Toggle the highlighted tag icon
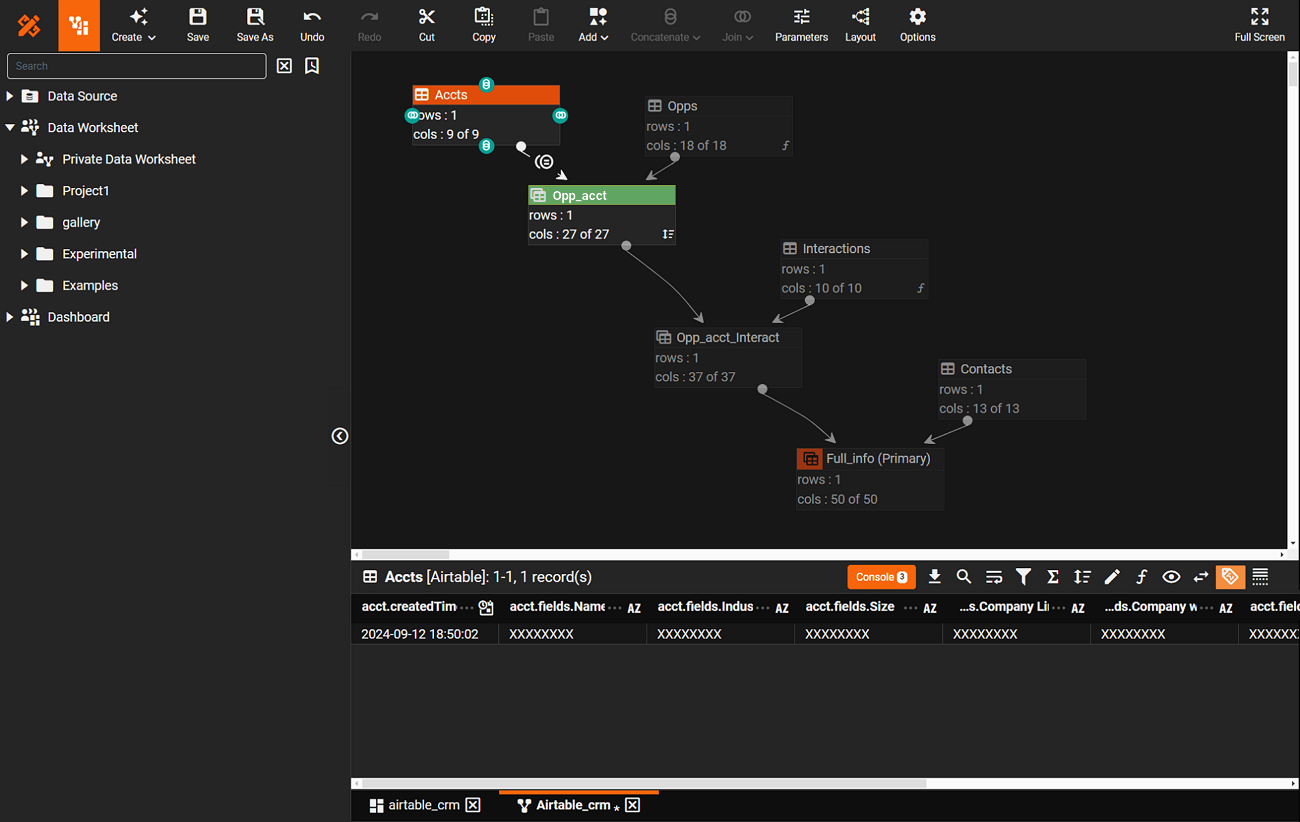Image resolution: width=1300 pixels, height=822 pixels. pyautogui.click(x=1230, y=577)
